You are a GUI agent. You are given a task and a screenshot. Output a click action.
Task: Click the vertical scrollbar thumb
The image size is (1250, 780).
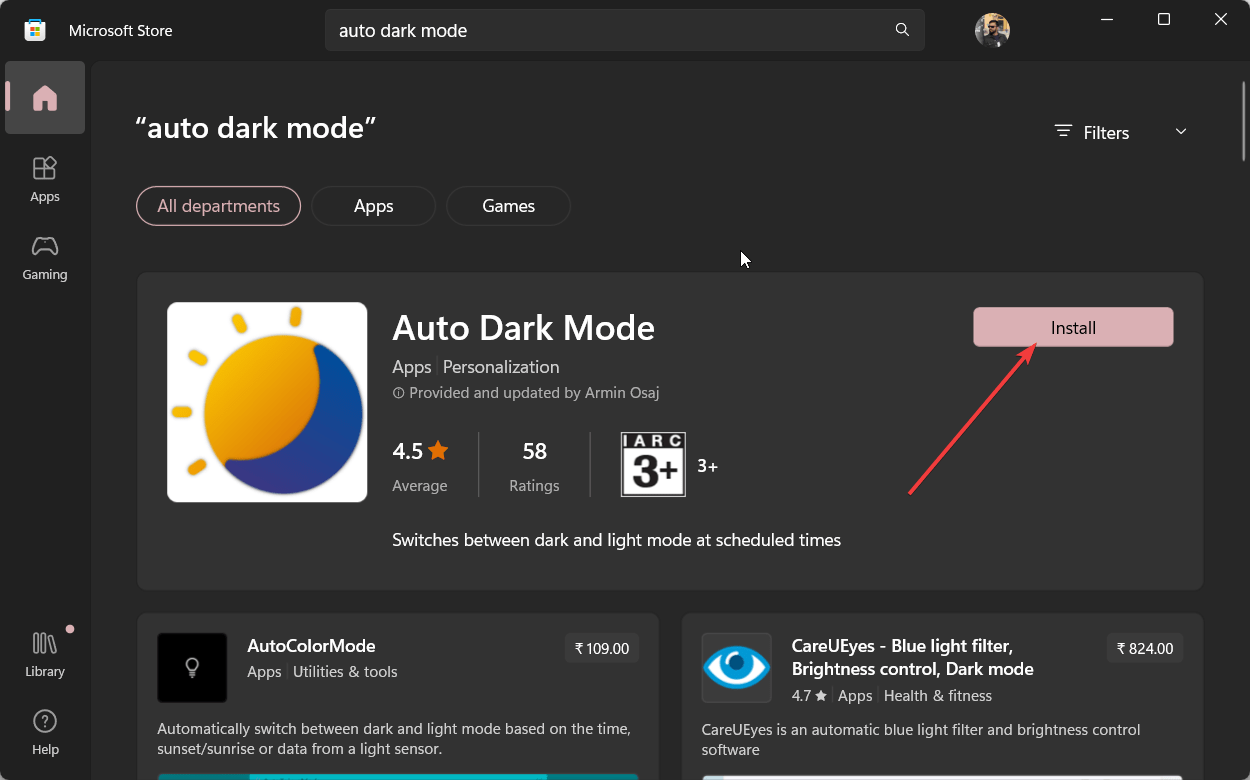coord(1244,121)
